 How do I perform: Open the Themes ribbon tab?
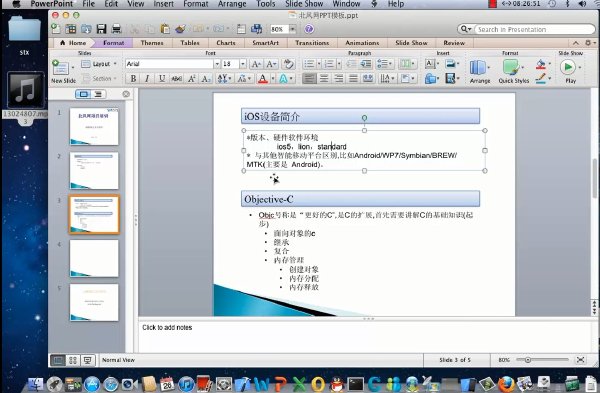click(x=152, y=43)
